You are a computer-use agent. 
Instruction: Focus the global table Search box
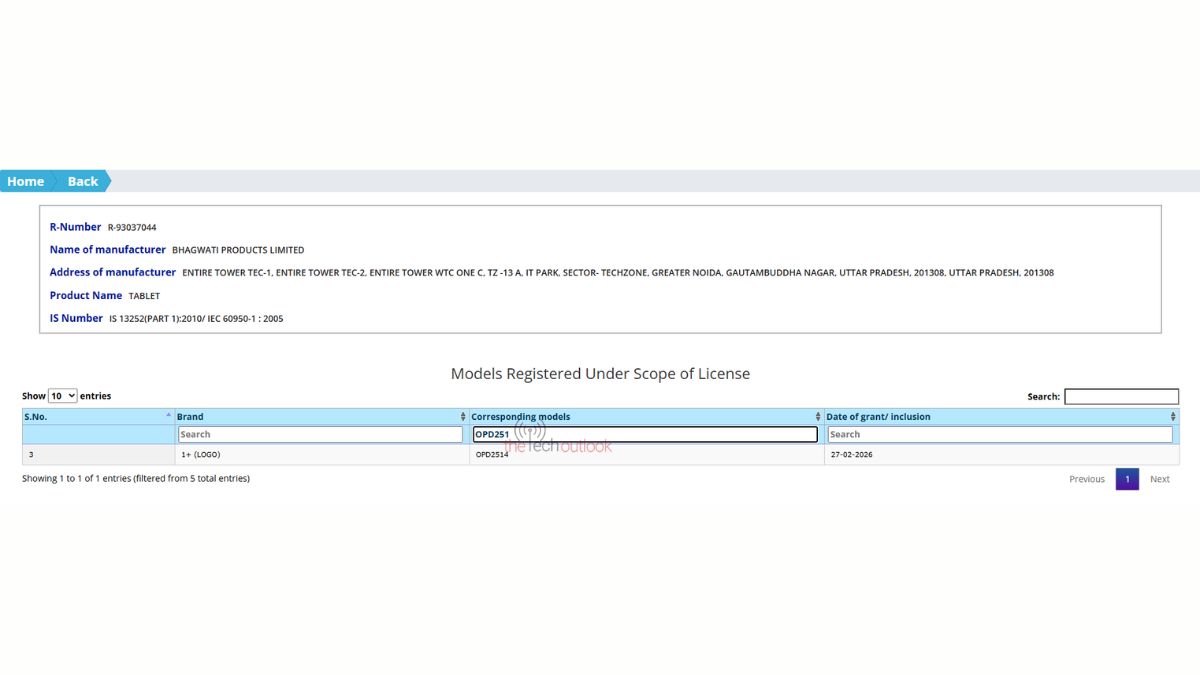pyautogui.click(x=1121, y=397)
